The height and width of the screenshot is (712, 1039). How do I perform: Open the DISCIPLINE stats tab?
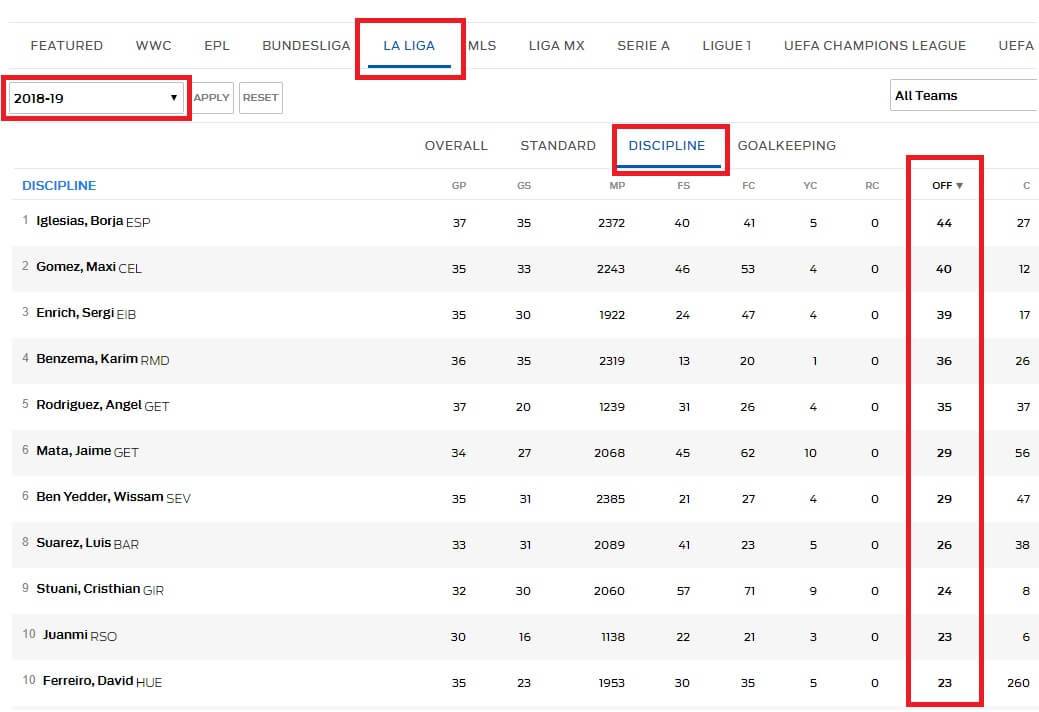(x=666, y=146)
